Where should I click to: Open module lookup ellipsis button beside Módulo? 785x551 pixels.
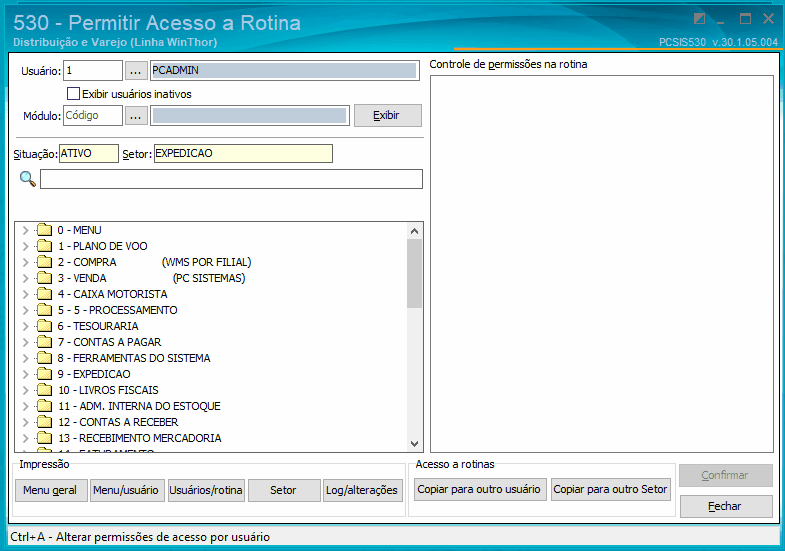tap(136, 116)
